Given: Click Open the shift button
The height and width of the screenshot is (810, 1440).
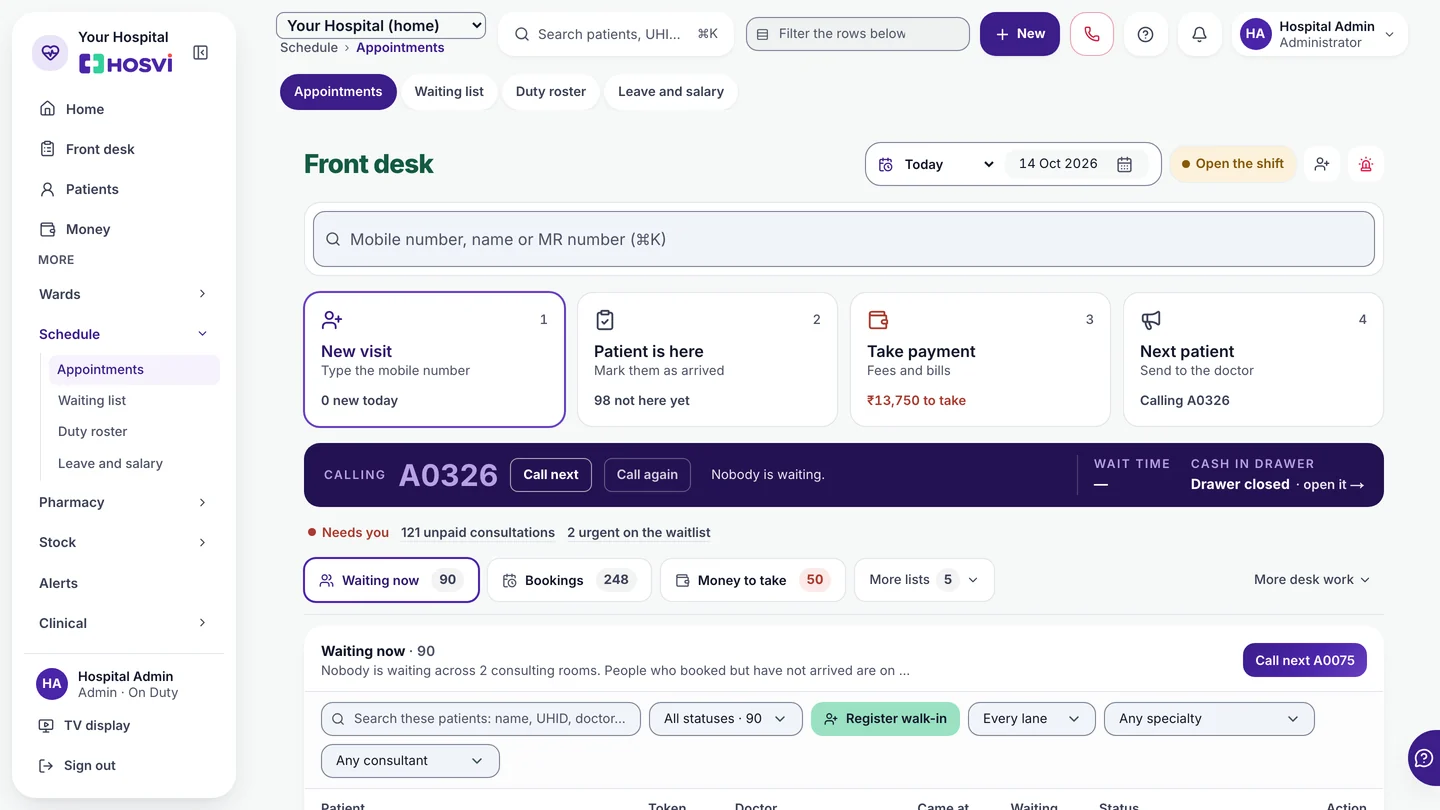Looking at the screenshot, I should coord(1232,164).
